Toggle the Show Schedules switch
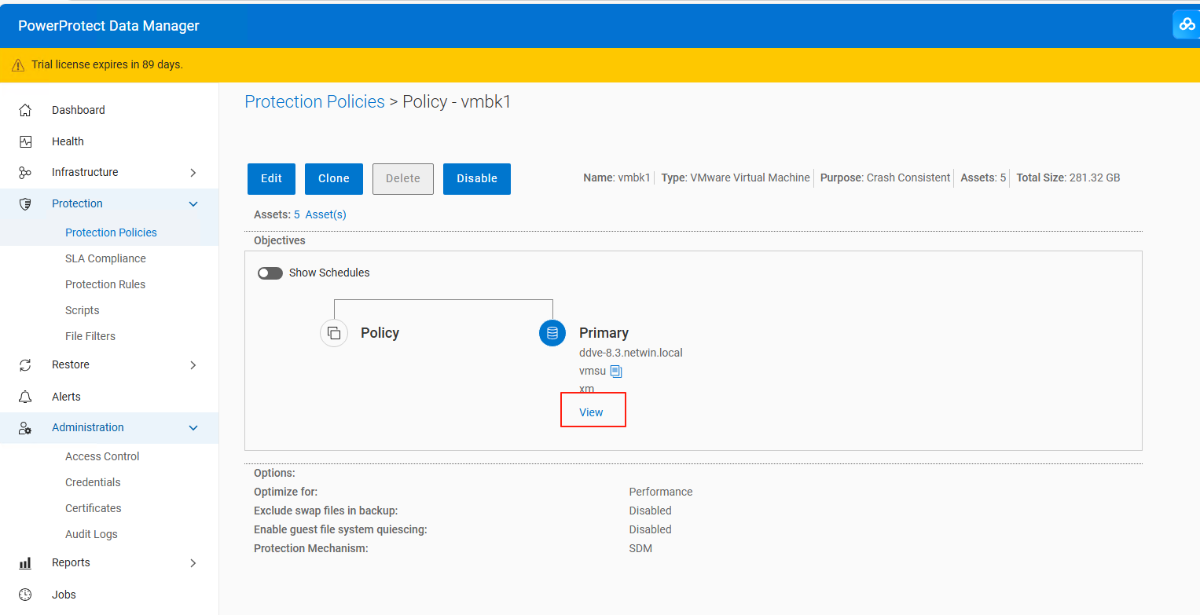1200x615 pixels. point(270,273)
